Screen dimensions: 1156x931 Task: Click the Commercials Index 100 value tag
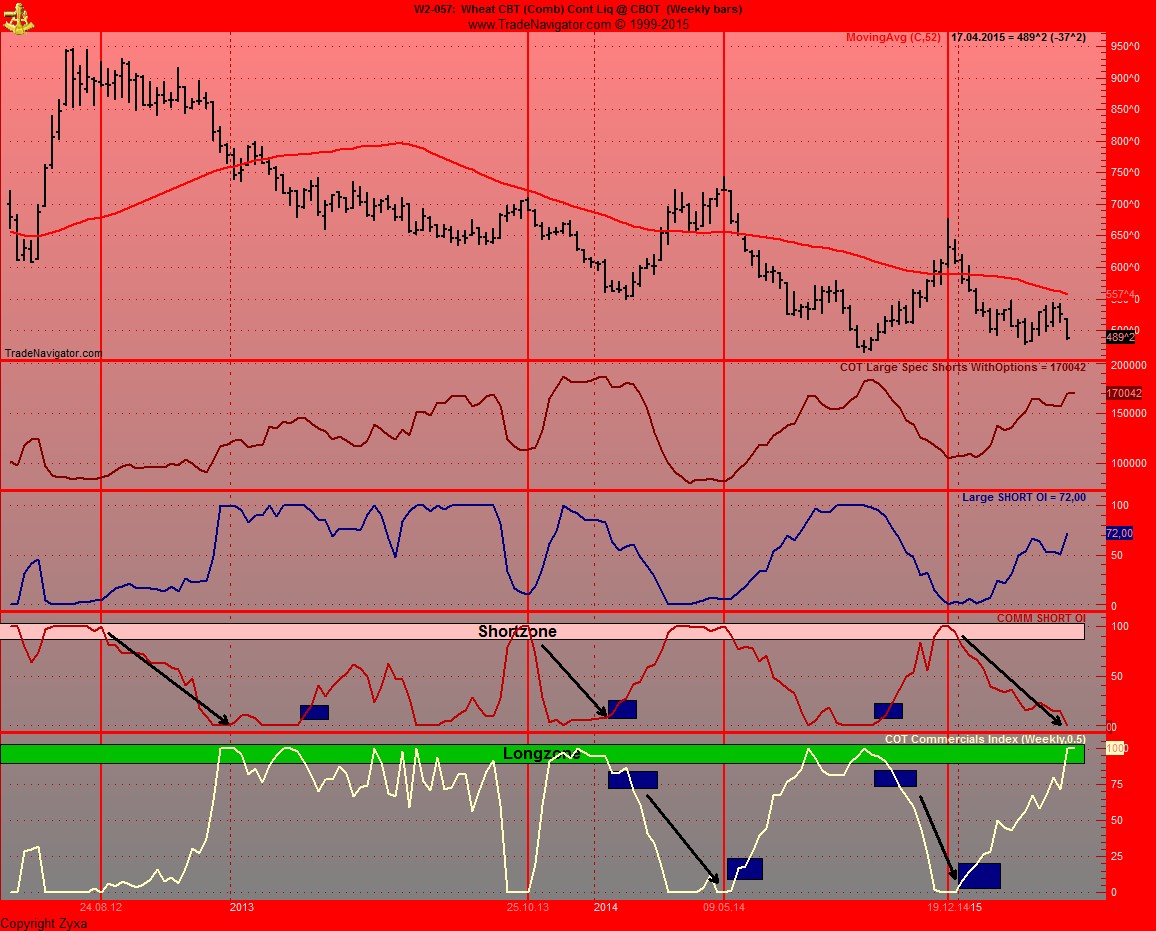1116,748
